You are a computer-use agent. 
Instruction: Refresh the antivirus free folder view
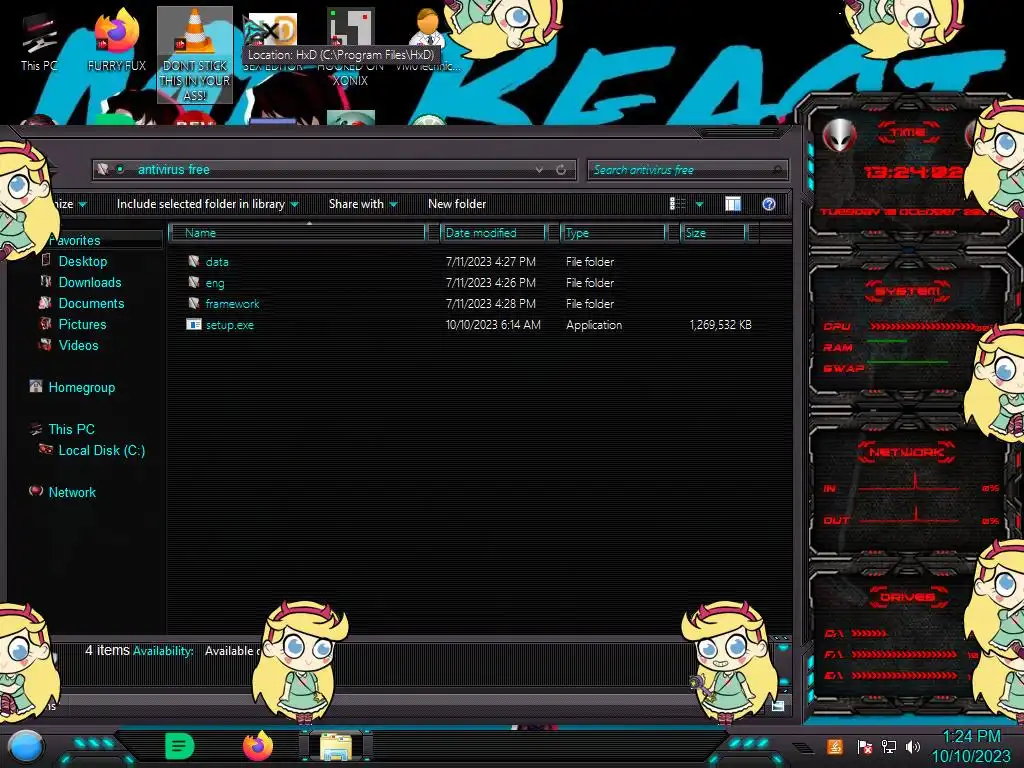[561, 170]
